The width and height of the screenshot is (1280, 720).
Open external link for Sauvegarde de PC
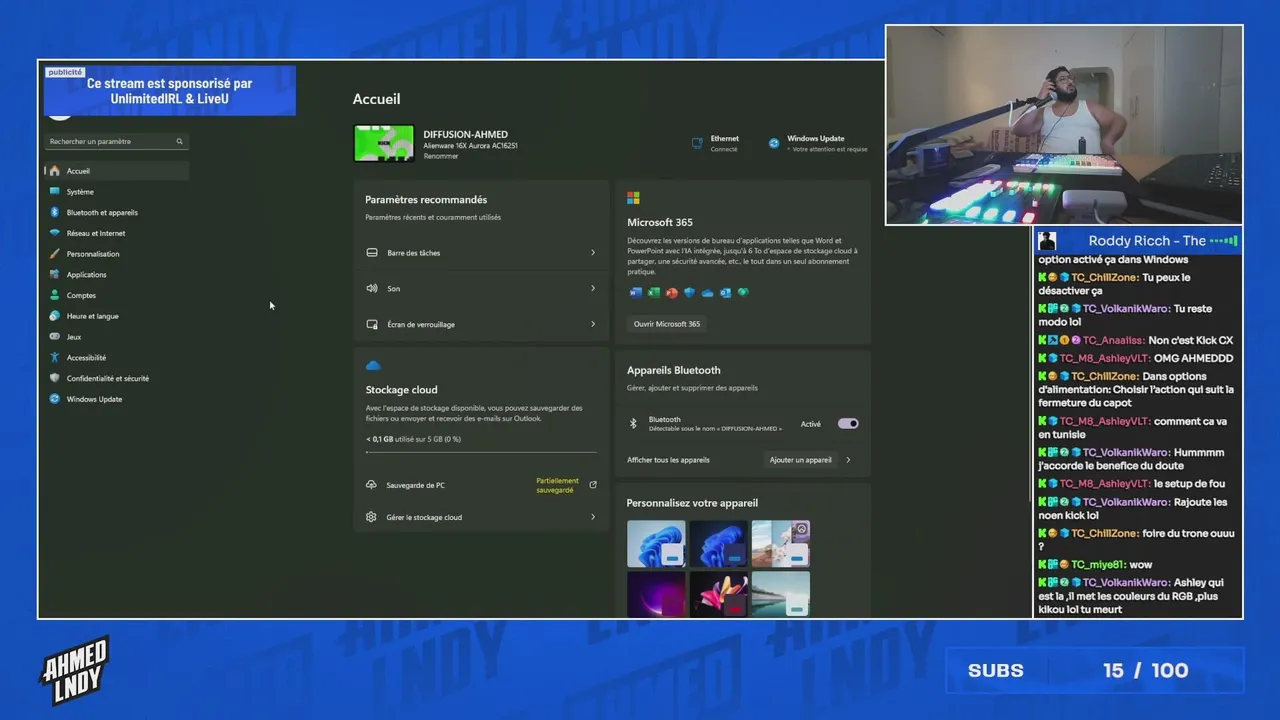tap(593, 485)
